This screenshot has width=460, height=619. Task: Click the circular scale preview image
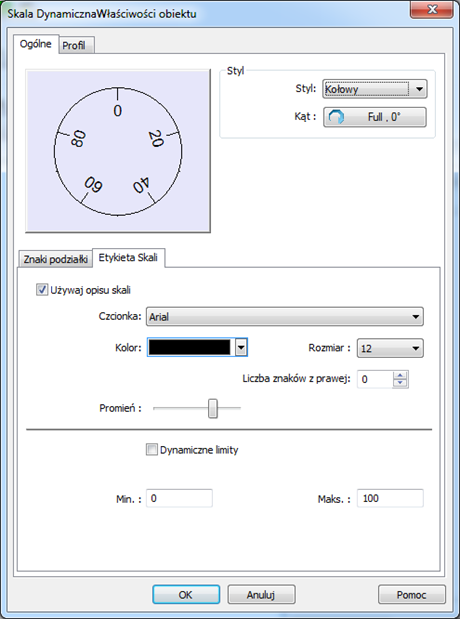[x=118, y=151]
